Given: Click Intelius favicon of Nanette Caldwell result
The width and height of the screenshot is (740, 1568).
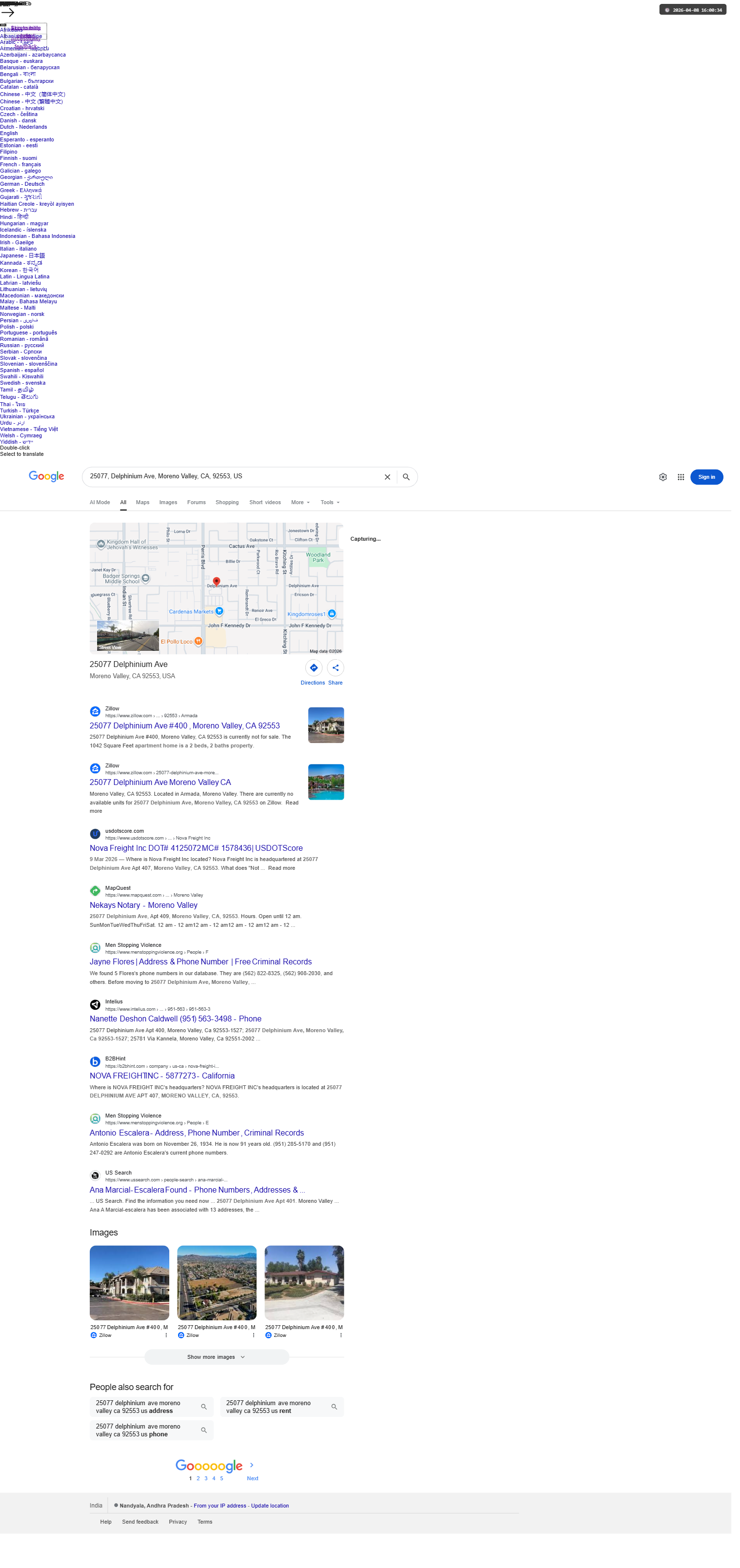Looking at the screenshot, I should tap(95, 1004).
